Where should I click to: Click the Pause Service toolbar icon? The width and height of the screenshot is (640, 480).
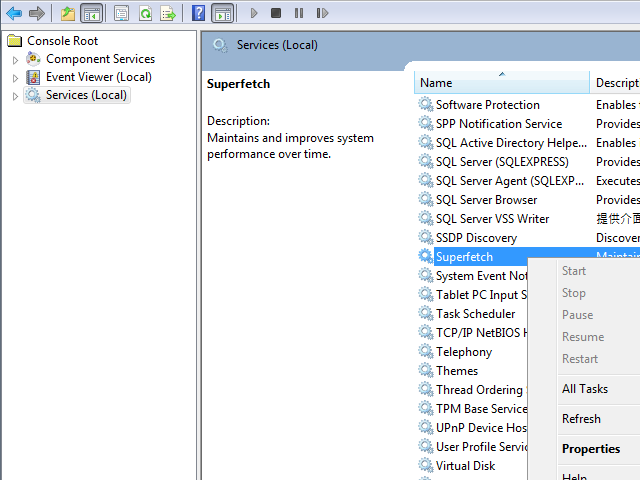pyautogui.click(x=299, y=13)
